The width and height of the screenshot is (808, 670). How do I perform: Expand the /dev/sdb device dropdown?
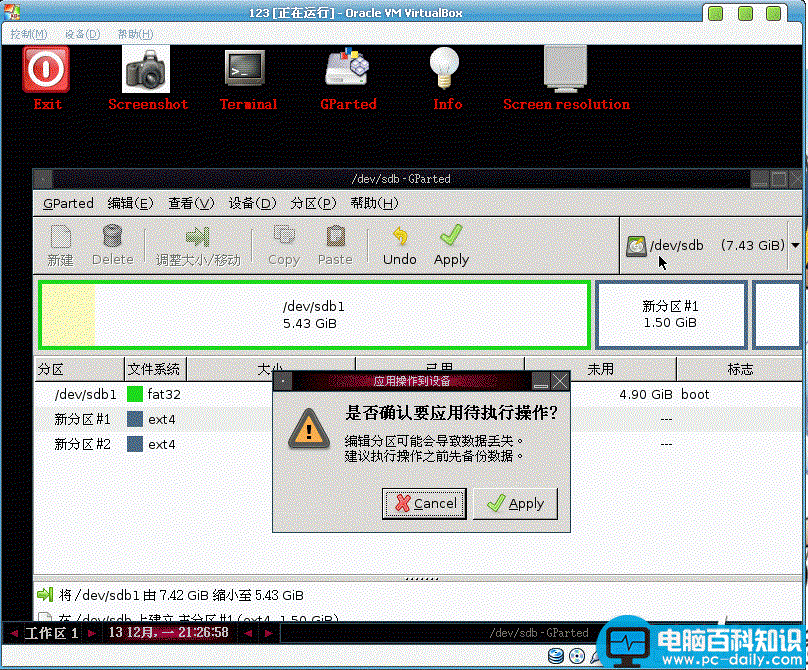[794, 245]
